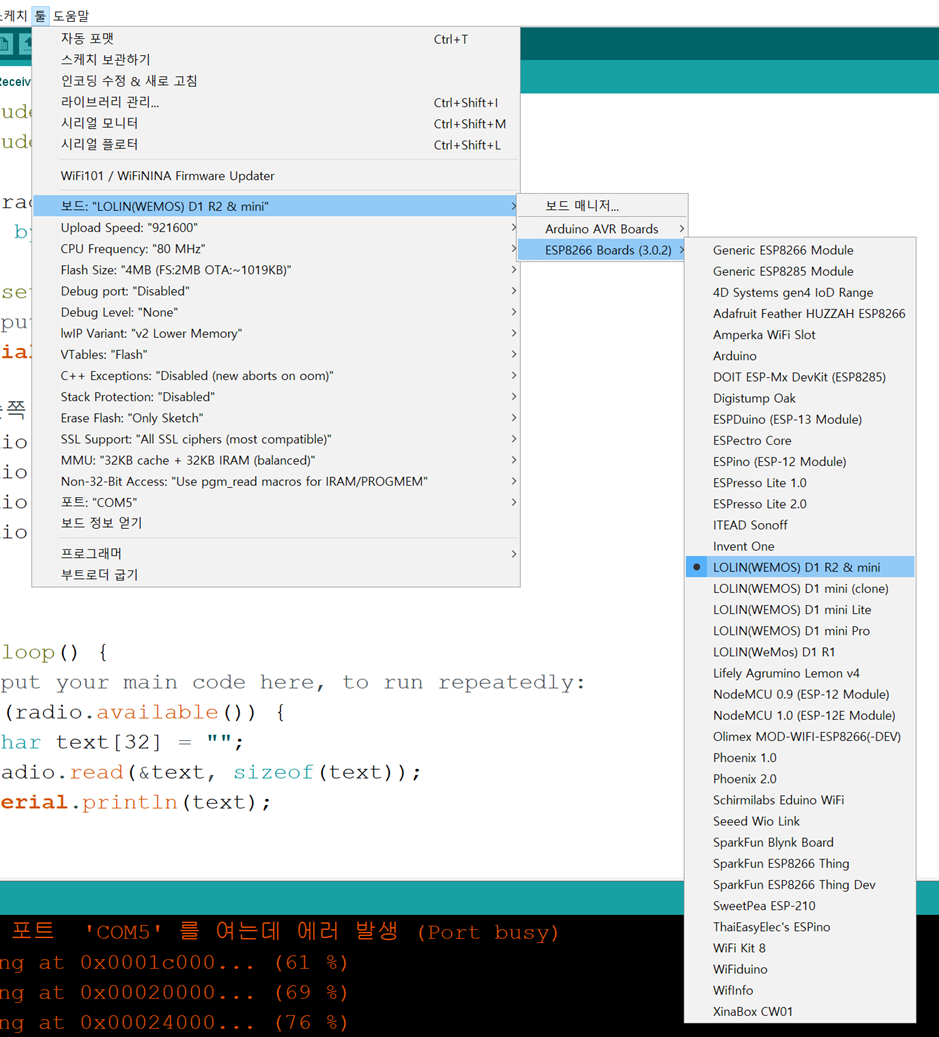939x1037 pixels.
Task: Select Olimex MOD-WIFI-ESP8266(-DEV)
Action: (800, 737)
